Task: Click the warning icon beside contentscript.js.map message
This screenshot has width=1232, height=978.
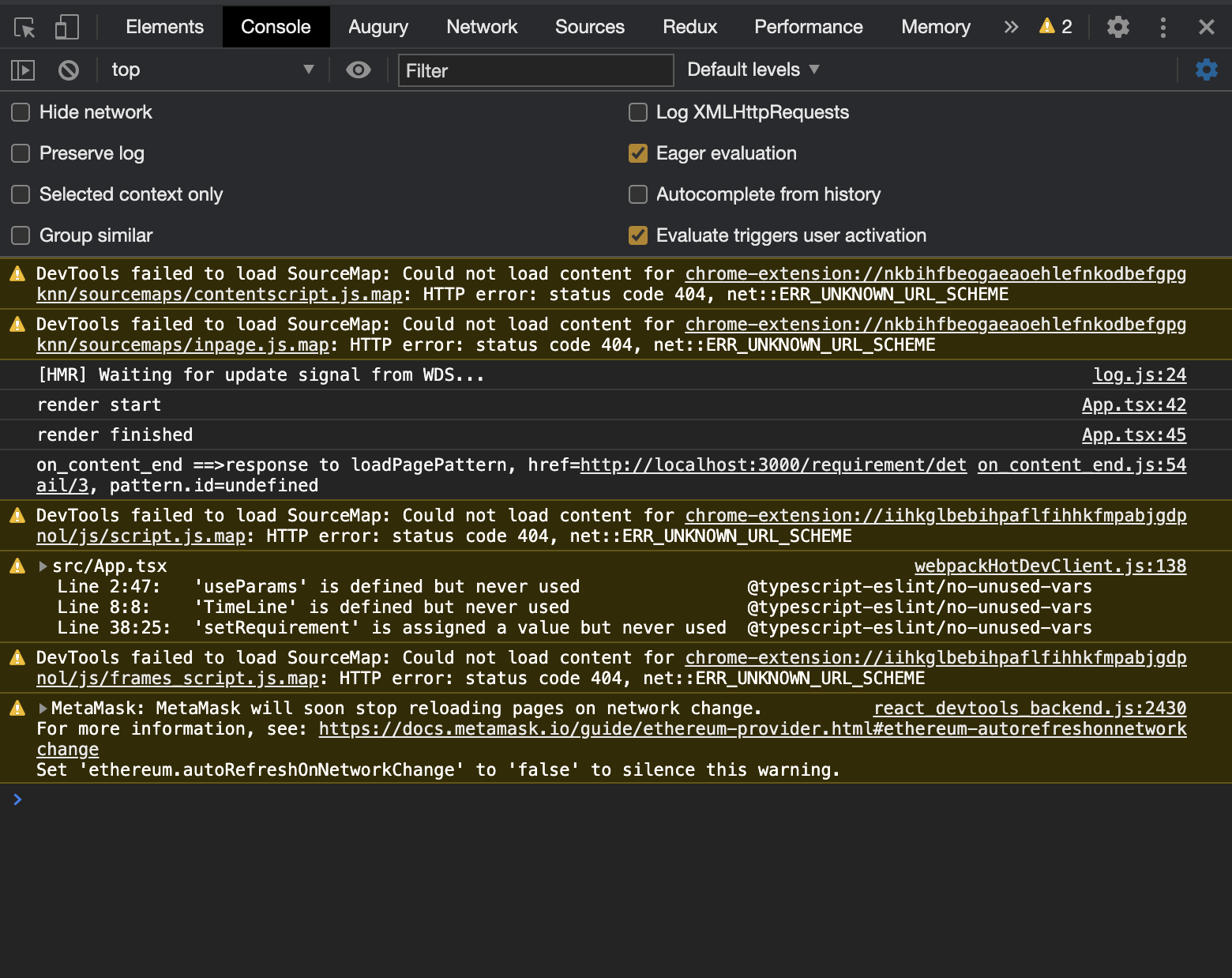Action: tap(17, 274)
